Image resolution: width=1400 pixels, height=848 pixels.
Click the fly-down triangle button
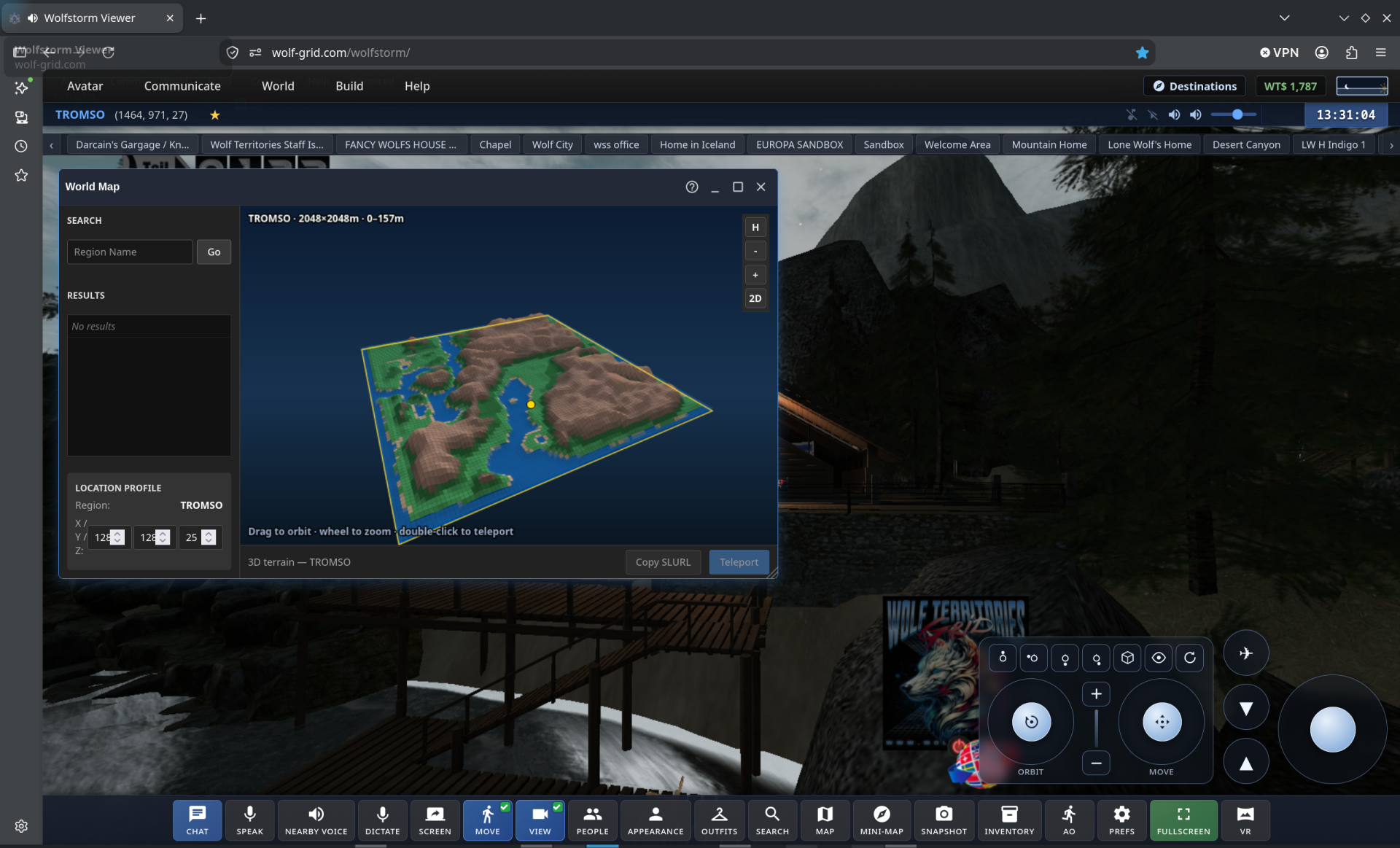[1246, 708]
